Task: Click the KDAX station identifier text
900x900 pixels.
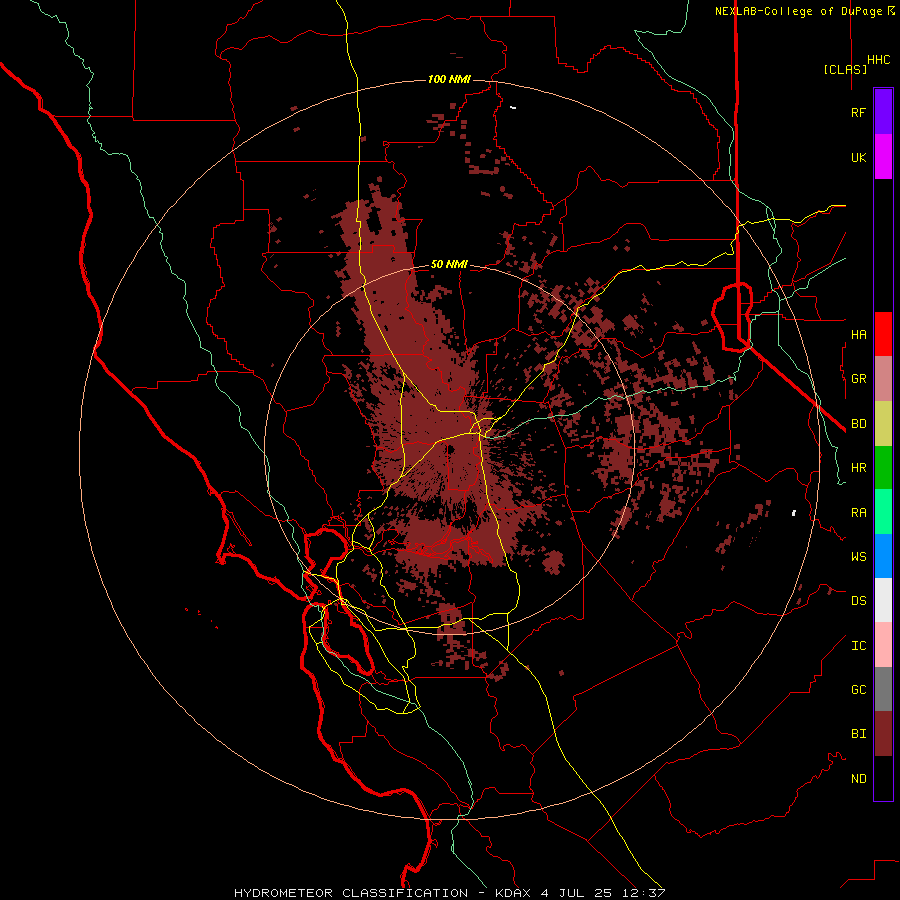Action: (x=513, y=893)
